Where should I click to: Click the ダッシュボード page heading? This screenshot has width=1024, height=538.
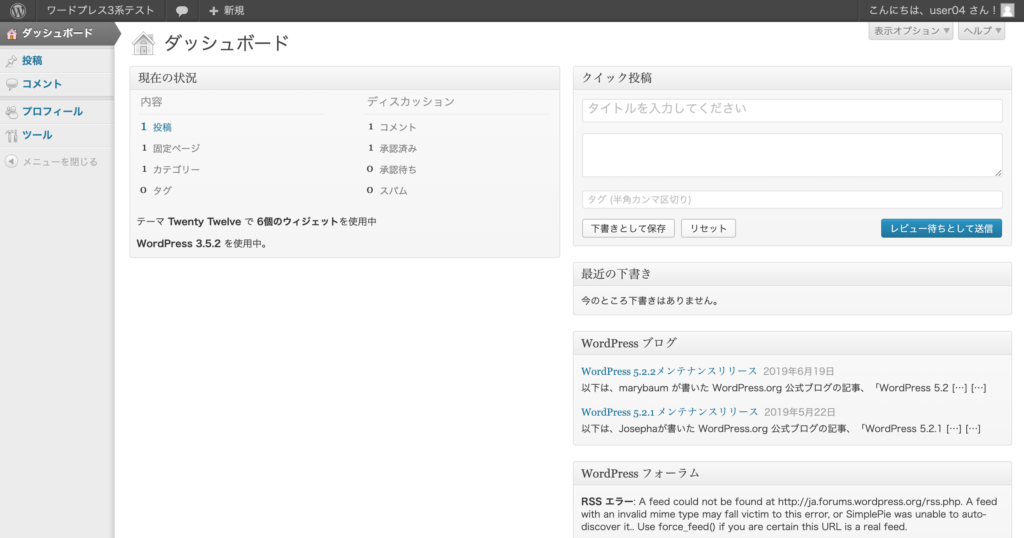226,43
